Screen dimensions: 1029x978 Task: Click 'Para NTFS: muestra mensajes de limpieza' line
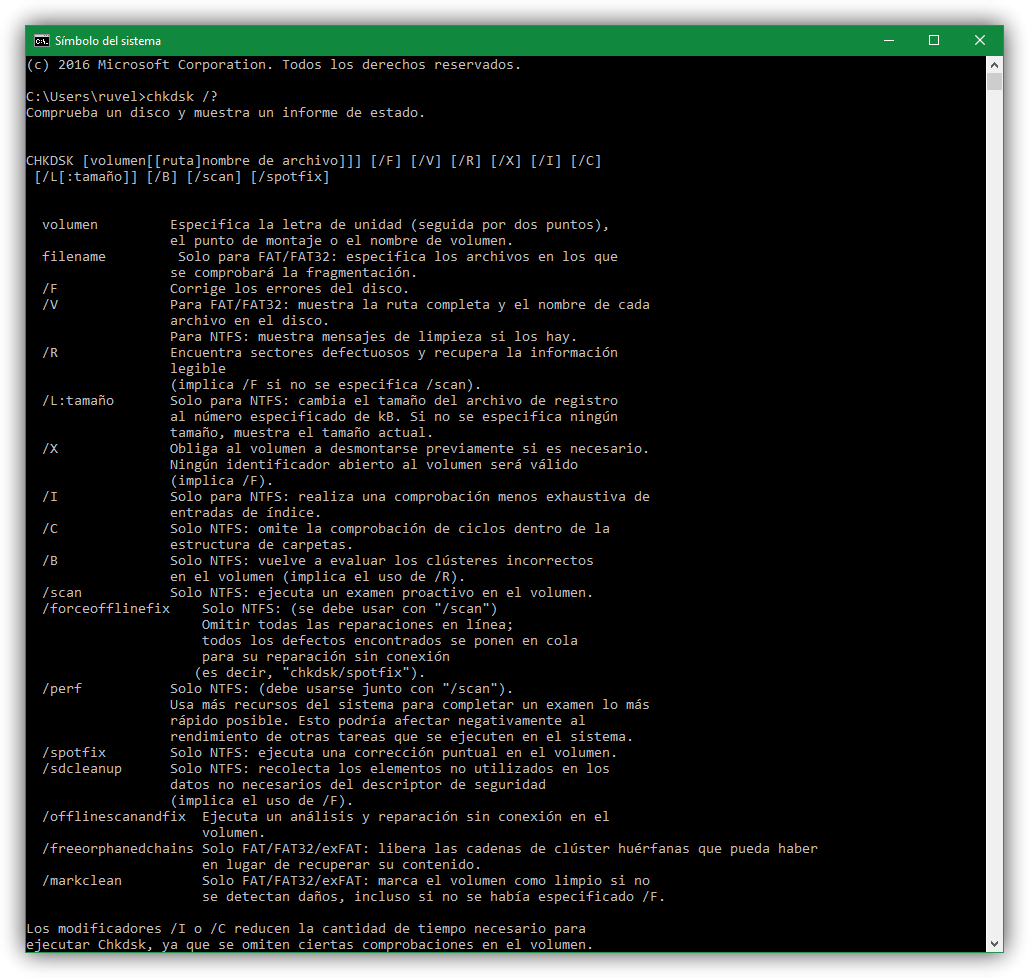(x=373, y=337)
